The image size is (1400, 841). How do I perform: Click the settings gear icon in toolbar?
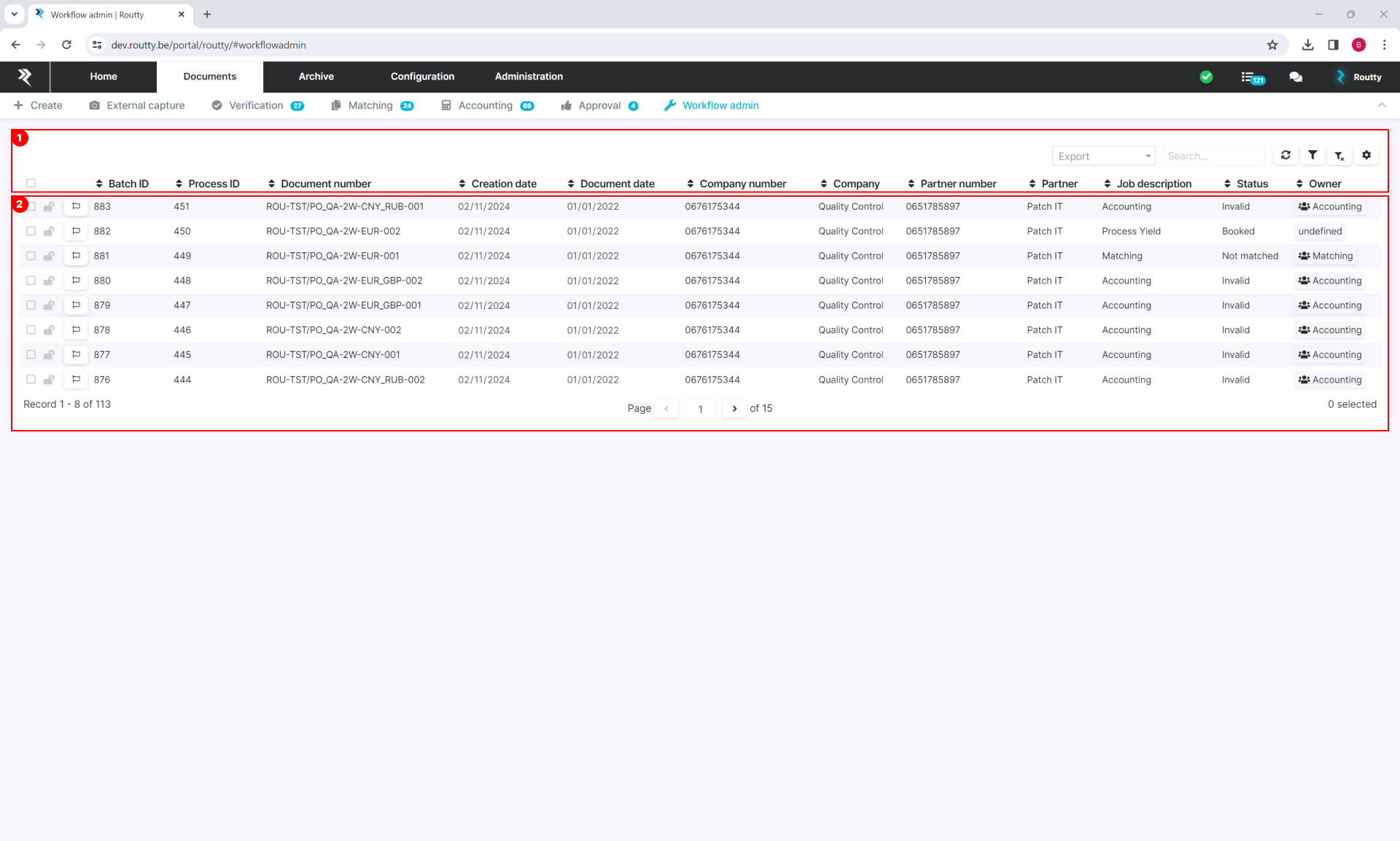[1367, 155]
